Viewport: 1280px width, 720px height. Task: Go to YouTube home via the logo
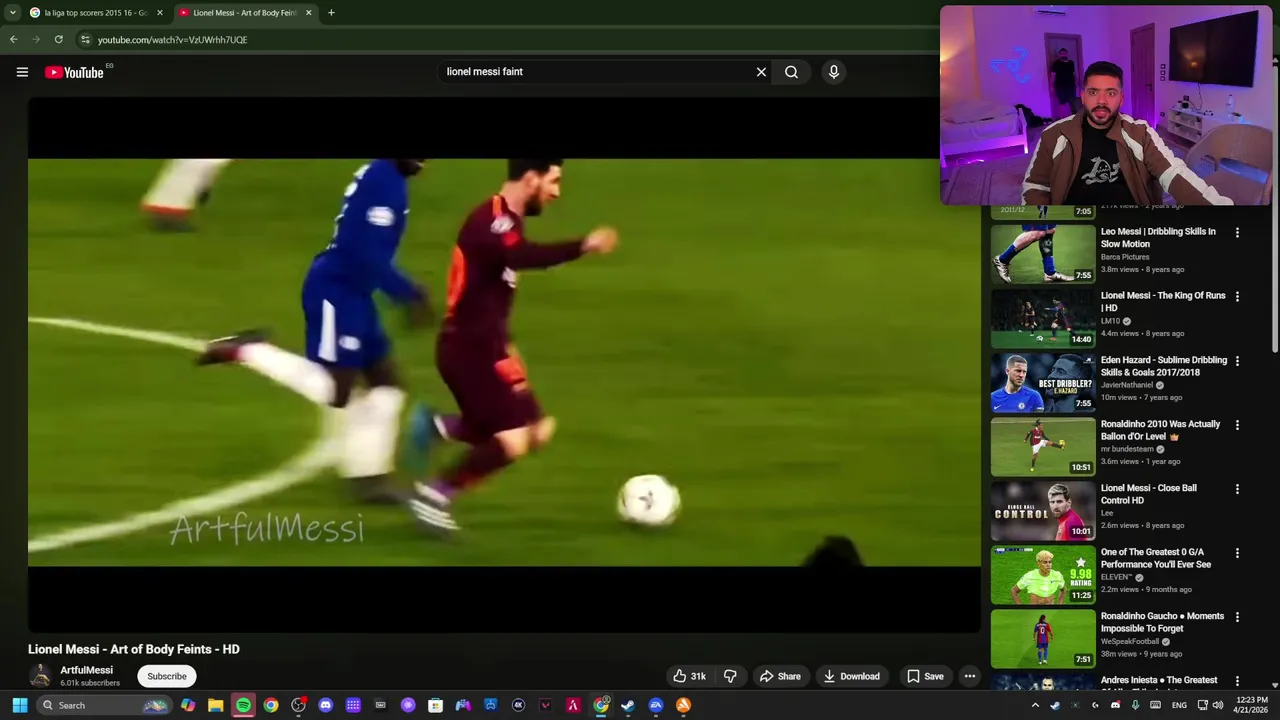coord(74,72)
